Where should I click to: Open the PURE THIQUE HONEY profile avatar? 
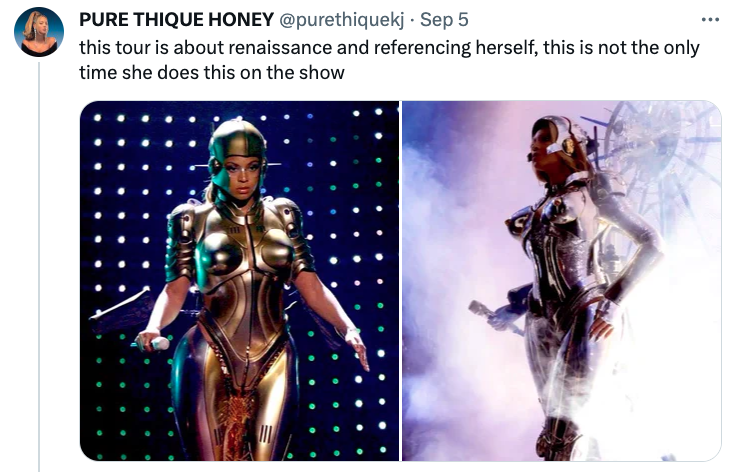pyautogui.click(x=39, y=32)
